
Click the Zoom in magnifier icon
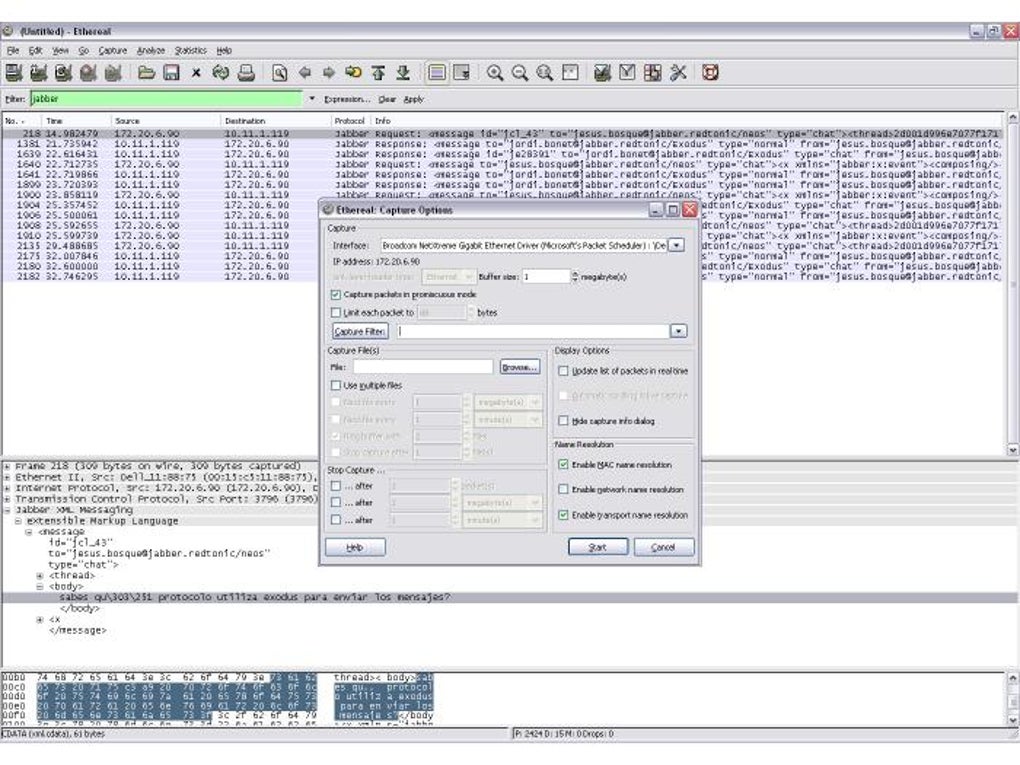click(x=494, y=73)
